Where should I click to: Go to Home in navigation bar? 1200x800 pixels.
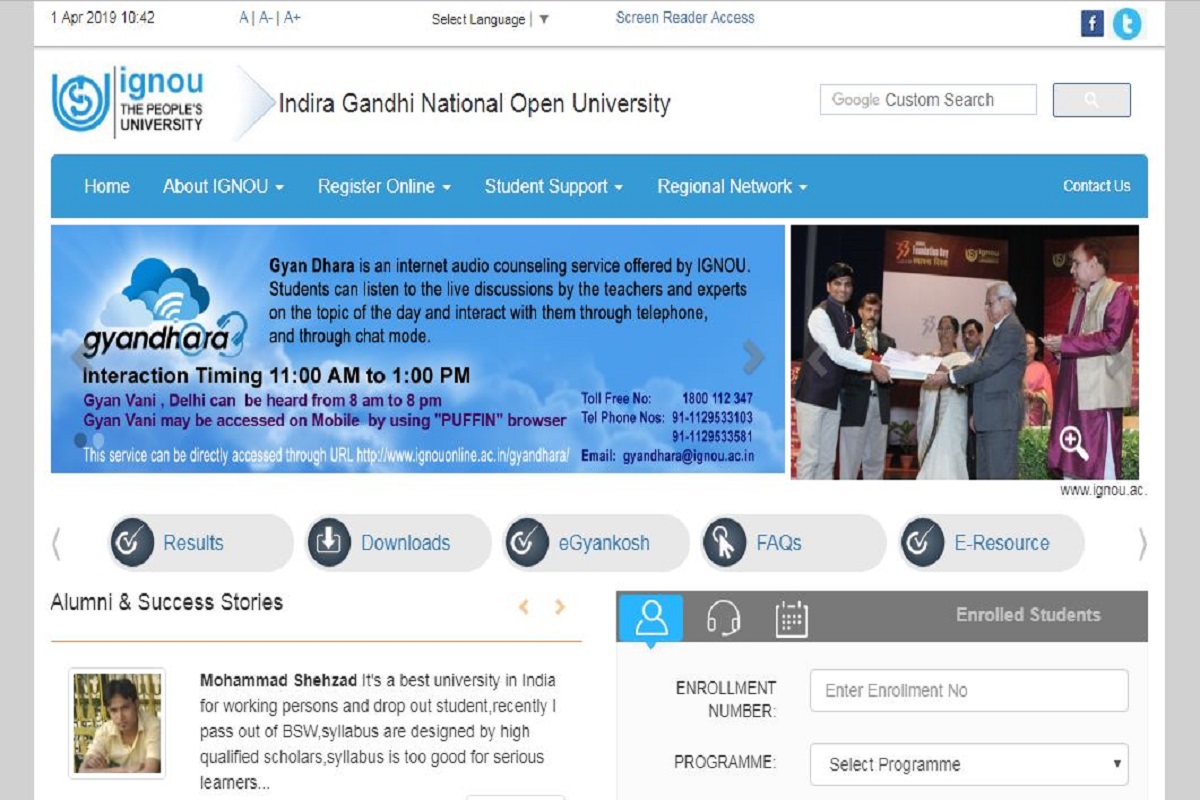coord(107,186)
